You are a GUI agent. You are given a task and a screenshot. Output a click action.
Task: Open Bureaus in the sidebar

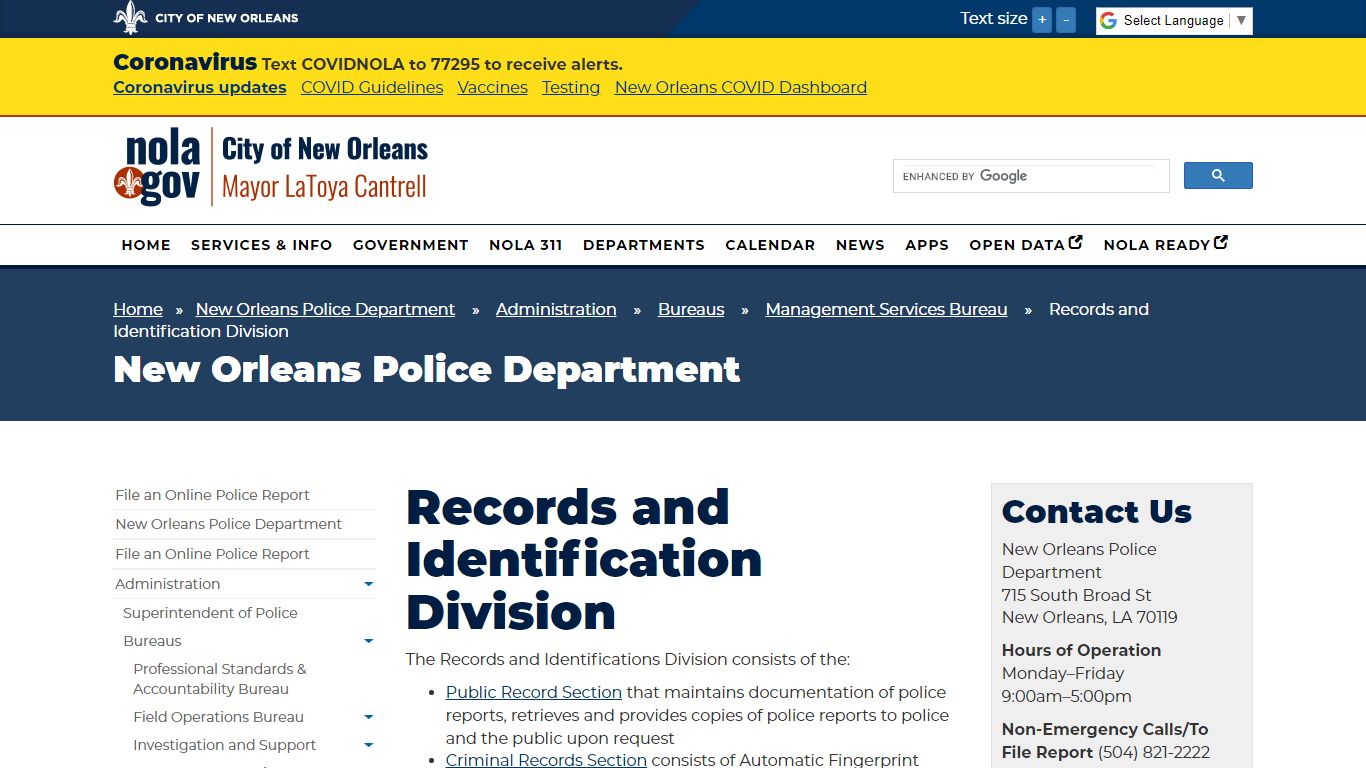coord(152,641)
